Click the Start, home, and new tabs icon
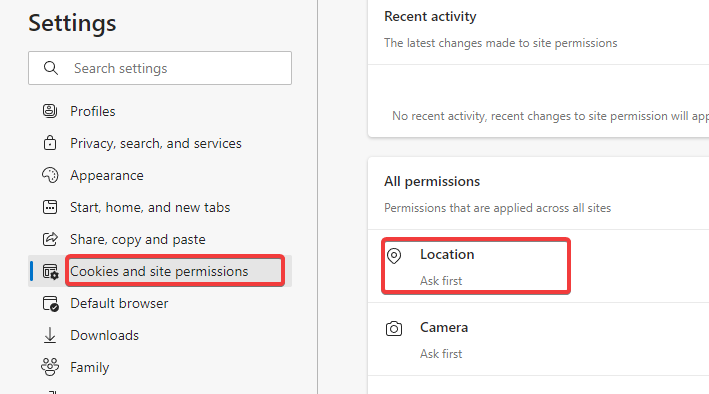Viewport: 709px width, 394px height. [50, 207]
